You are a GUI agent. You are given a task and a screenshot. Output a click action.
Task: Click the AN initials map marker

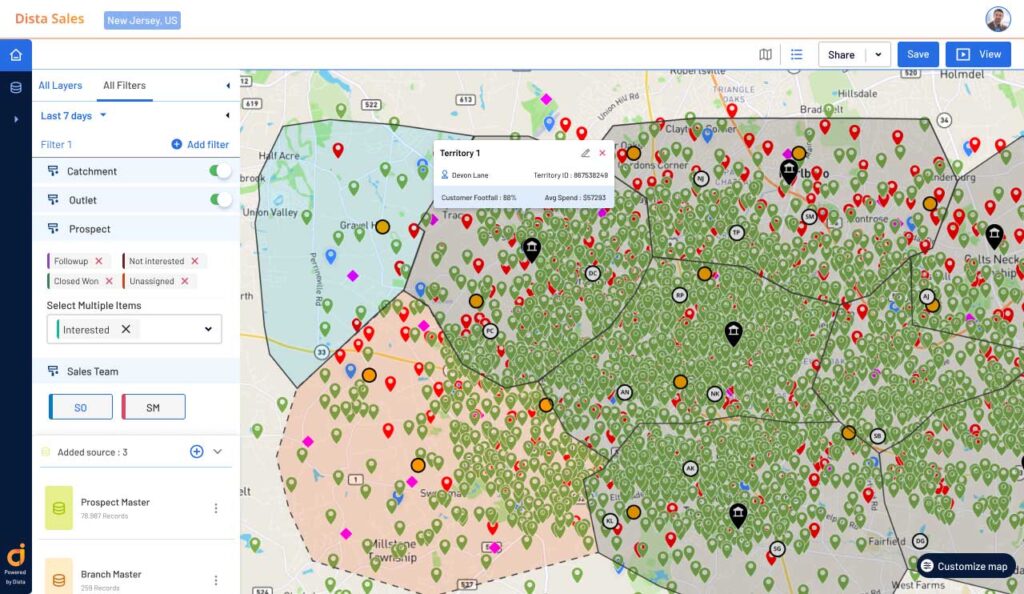tap(625, 392)
